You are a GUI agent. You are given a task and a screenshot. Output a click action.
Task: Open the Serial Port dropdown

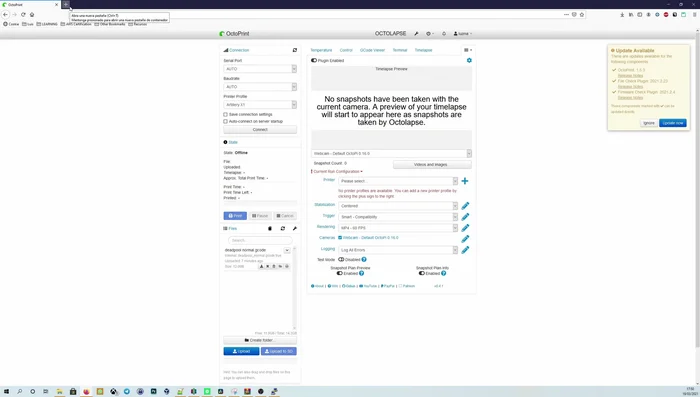click(x=260, y=69)
